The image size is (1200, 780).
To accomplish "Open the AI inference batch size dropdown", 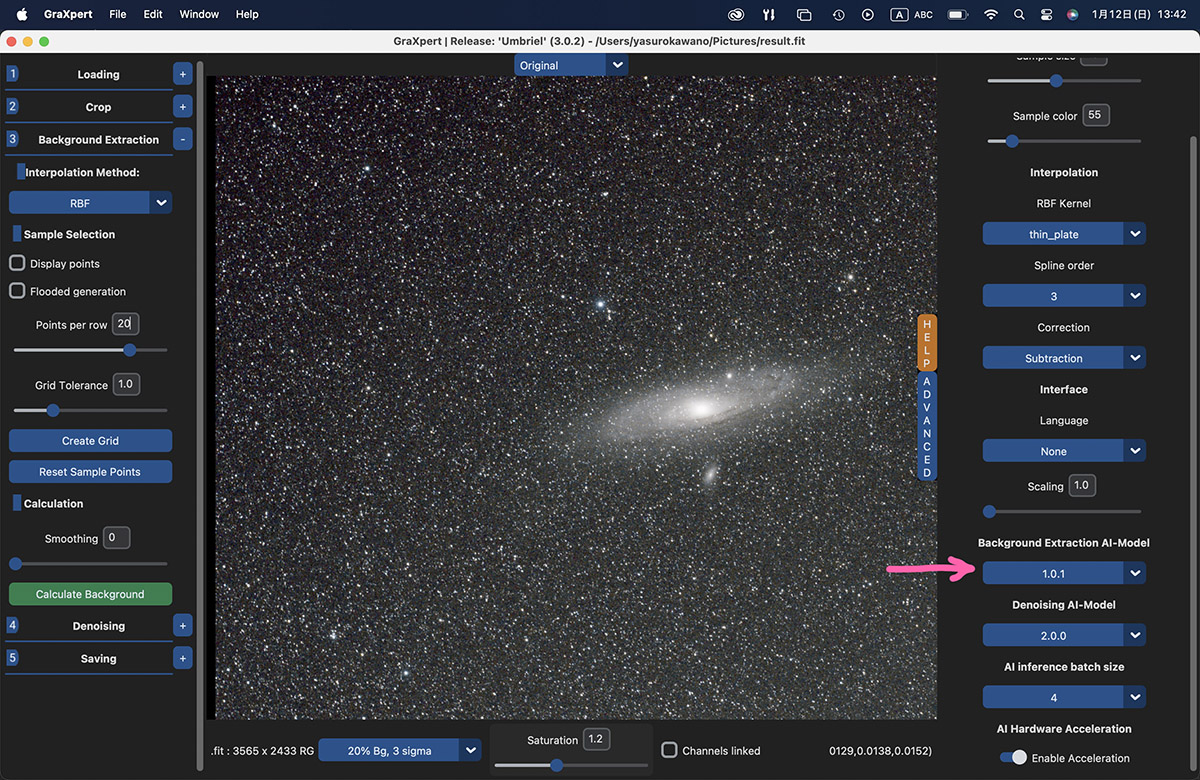I will coord(1064,697).
